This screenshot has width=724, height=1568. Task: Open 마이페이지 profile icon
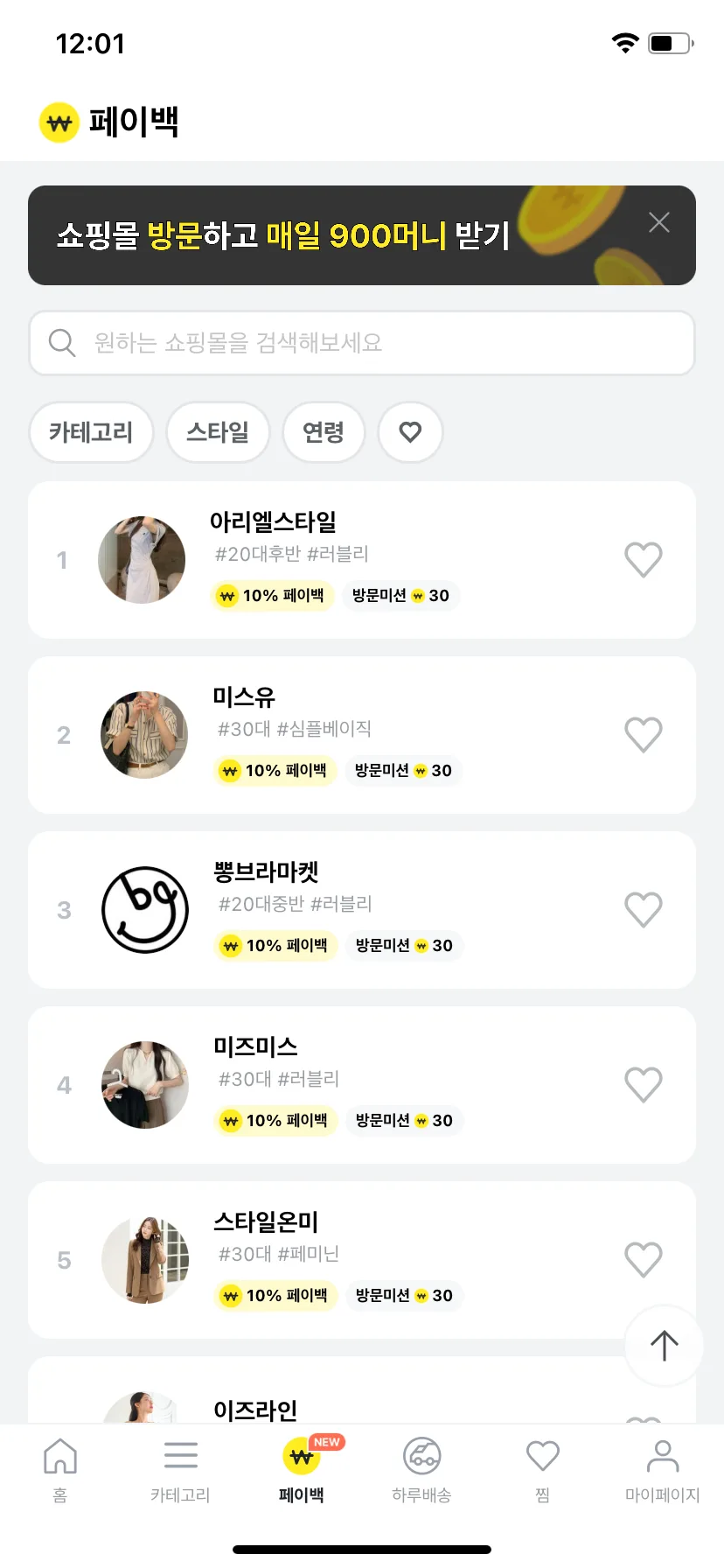click(662, 1457)
